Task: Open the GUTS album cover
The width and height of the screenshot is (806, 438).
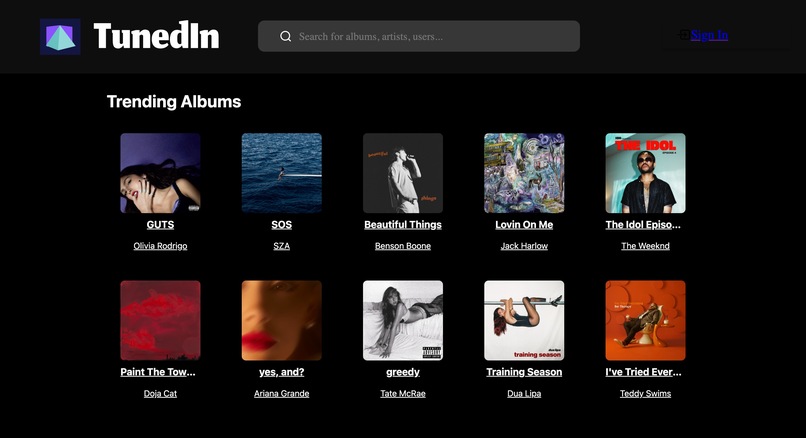Action: point(160,173)
